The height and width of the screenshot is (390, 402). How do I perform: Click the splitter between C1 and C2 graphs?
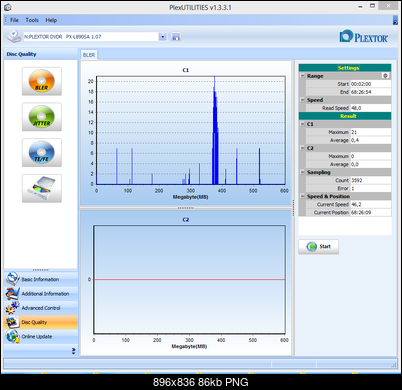(186, 208)
